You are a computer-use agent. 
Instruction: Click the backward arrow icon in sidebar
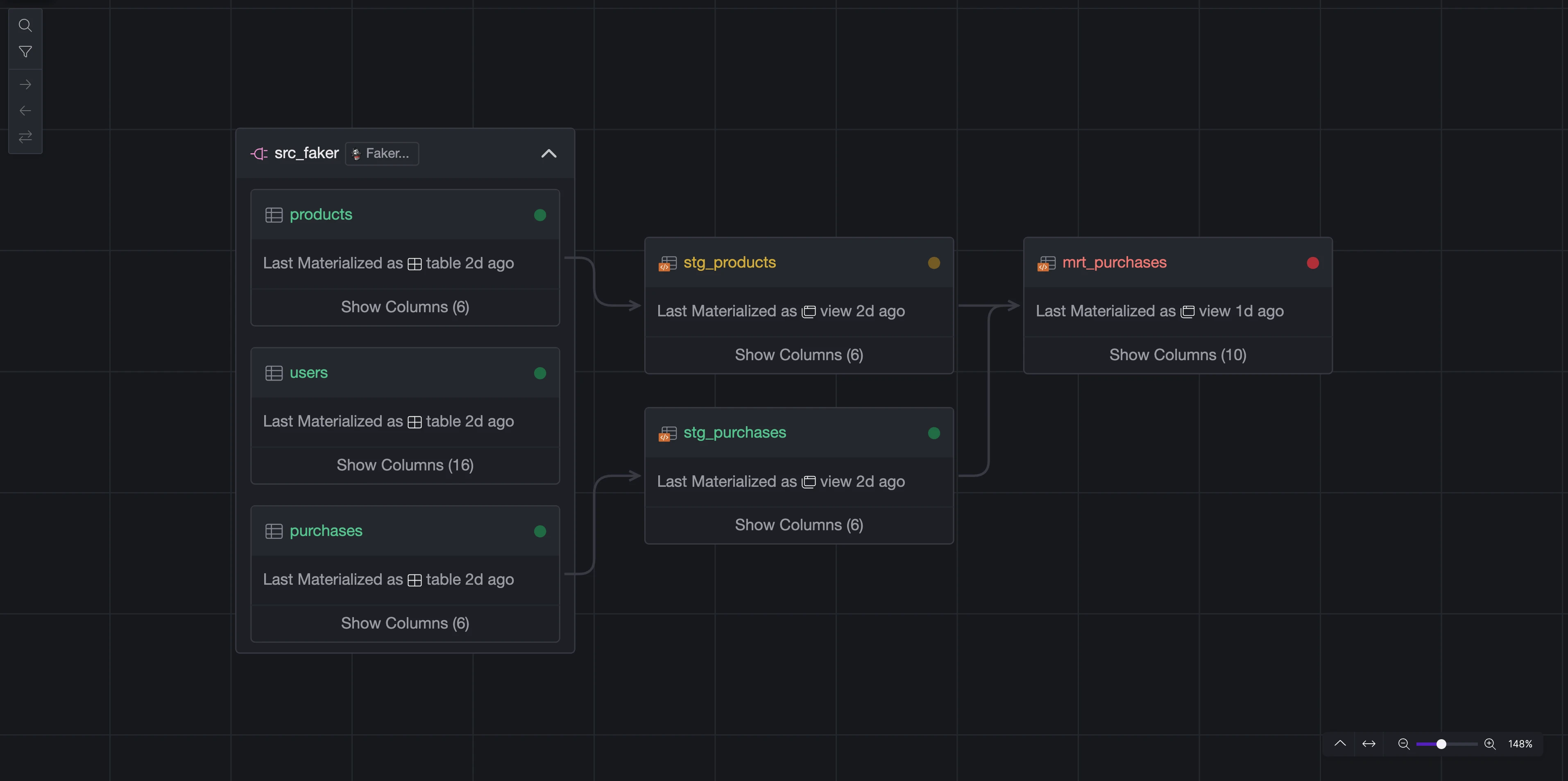[x=24, y=110]
